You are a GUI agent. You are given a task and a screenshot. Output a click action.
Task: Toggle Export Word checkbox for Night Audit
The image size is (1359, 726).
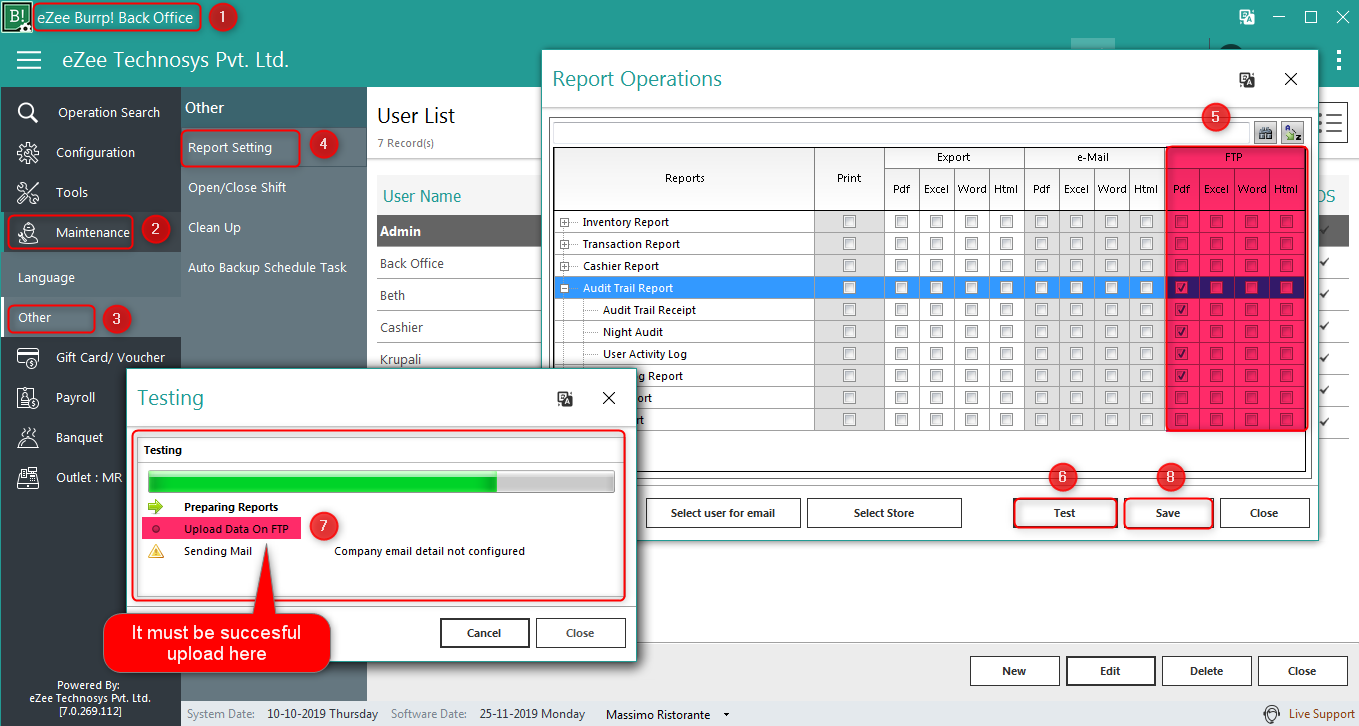tap(971, 332)
